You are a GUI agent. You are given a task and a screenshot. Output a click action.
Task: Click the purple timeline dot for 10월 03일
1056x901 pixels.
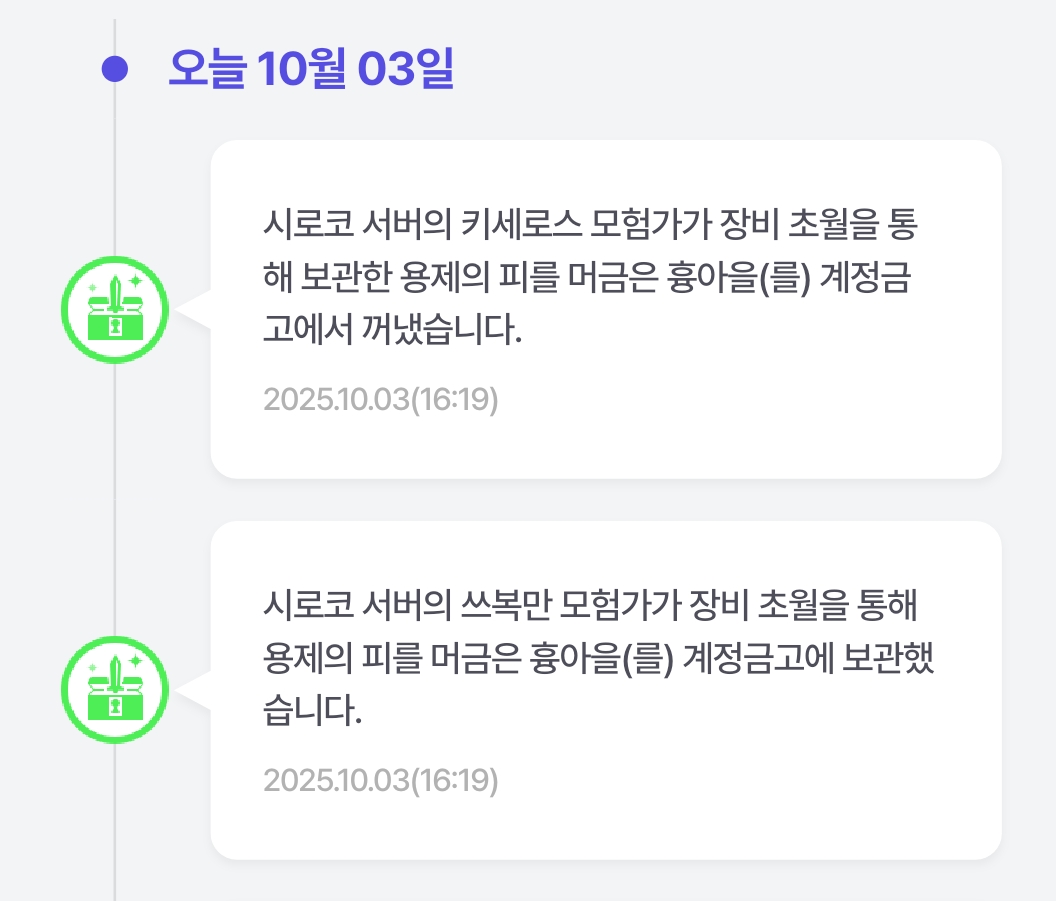[x=116, y=69]
